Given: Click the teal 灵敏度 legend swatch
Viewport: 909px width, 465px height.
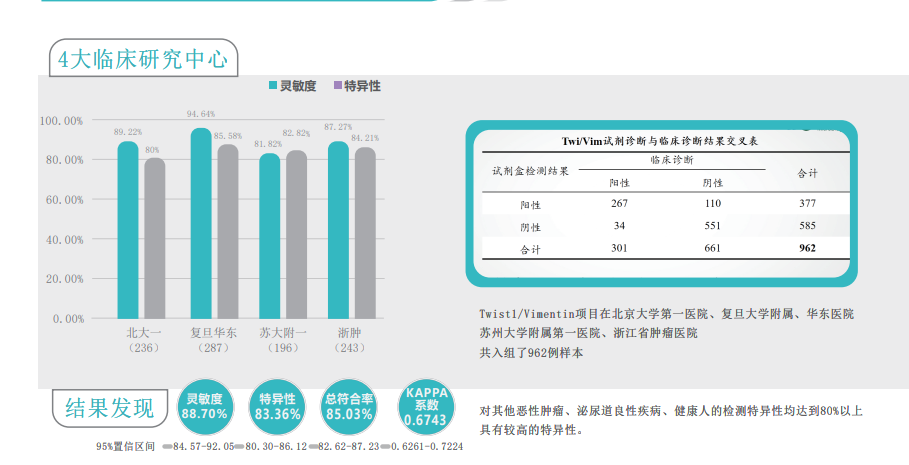Looking at the screenshot, I should (272, 87).
